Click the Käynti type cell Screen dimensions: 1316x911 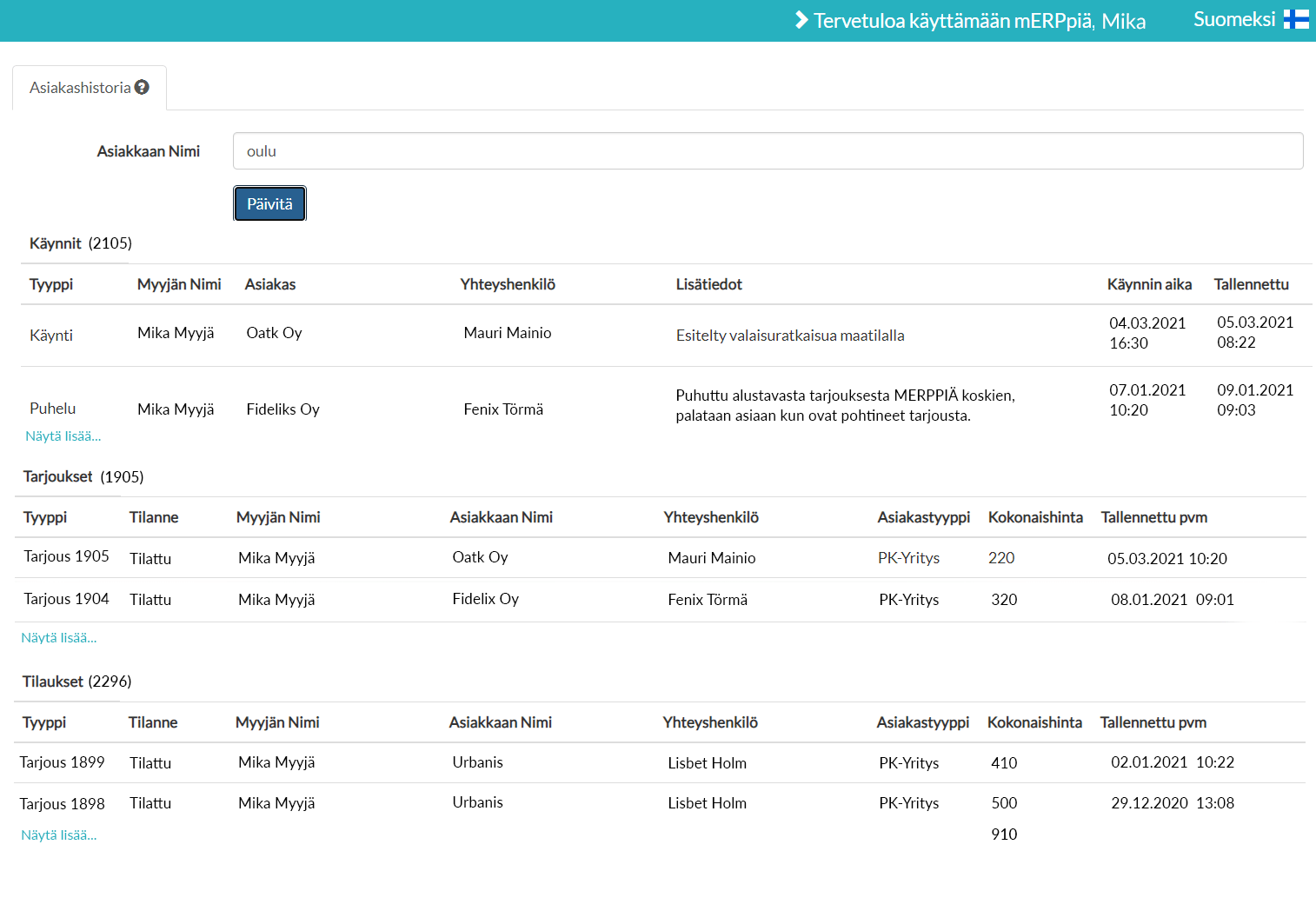[x=51, y=336]
